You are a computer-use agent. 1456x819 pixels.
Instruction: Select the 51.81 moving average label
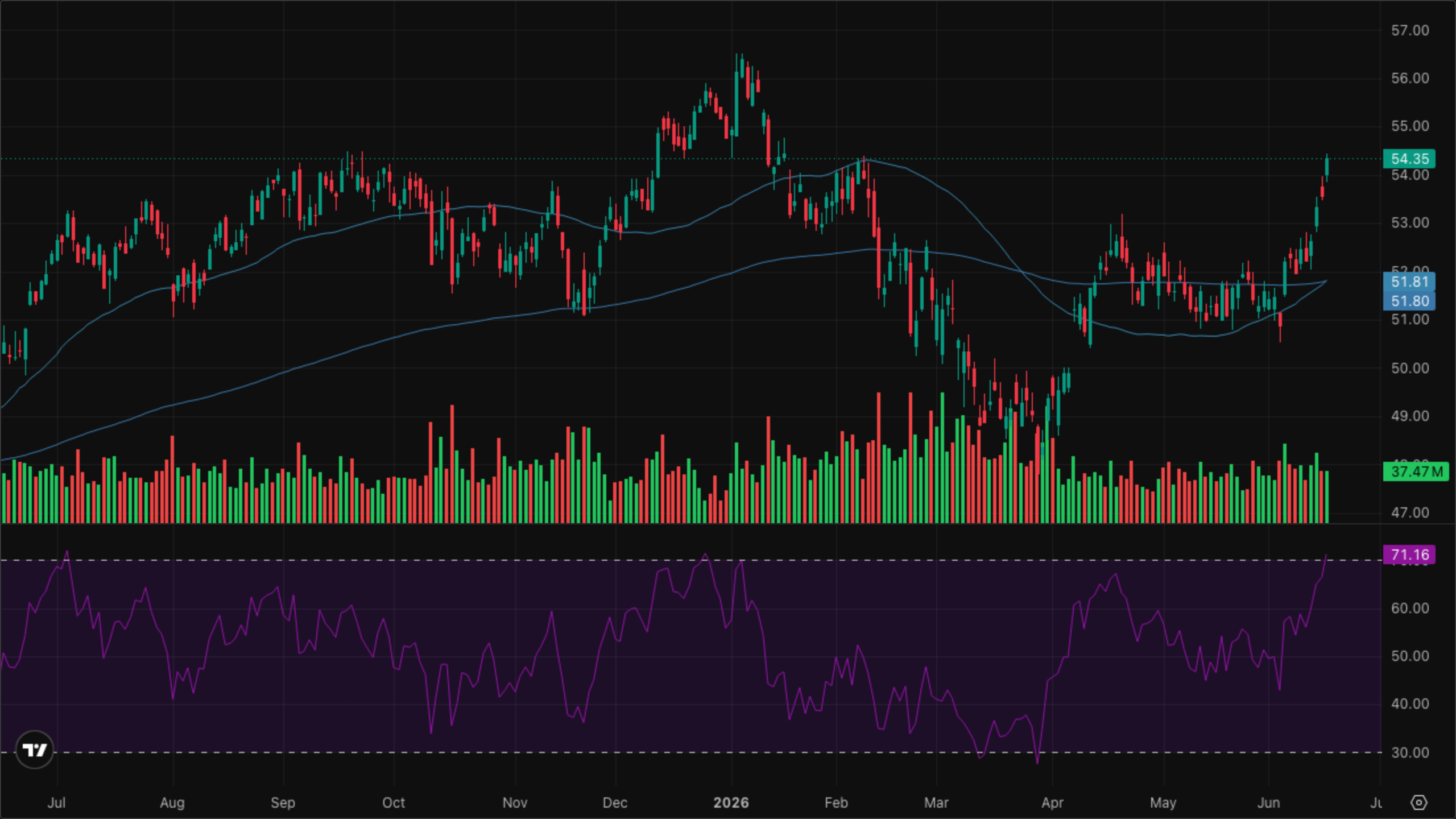point(1409,282)
